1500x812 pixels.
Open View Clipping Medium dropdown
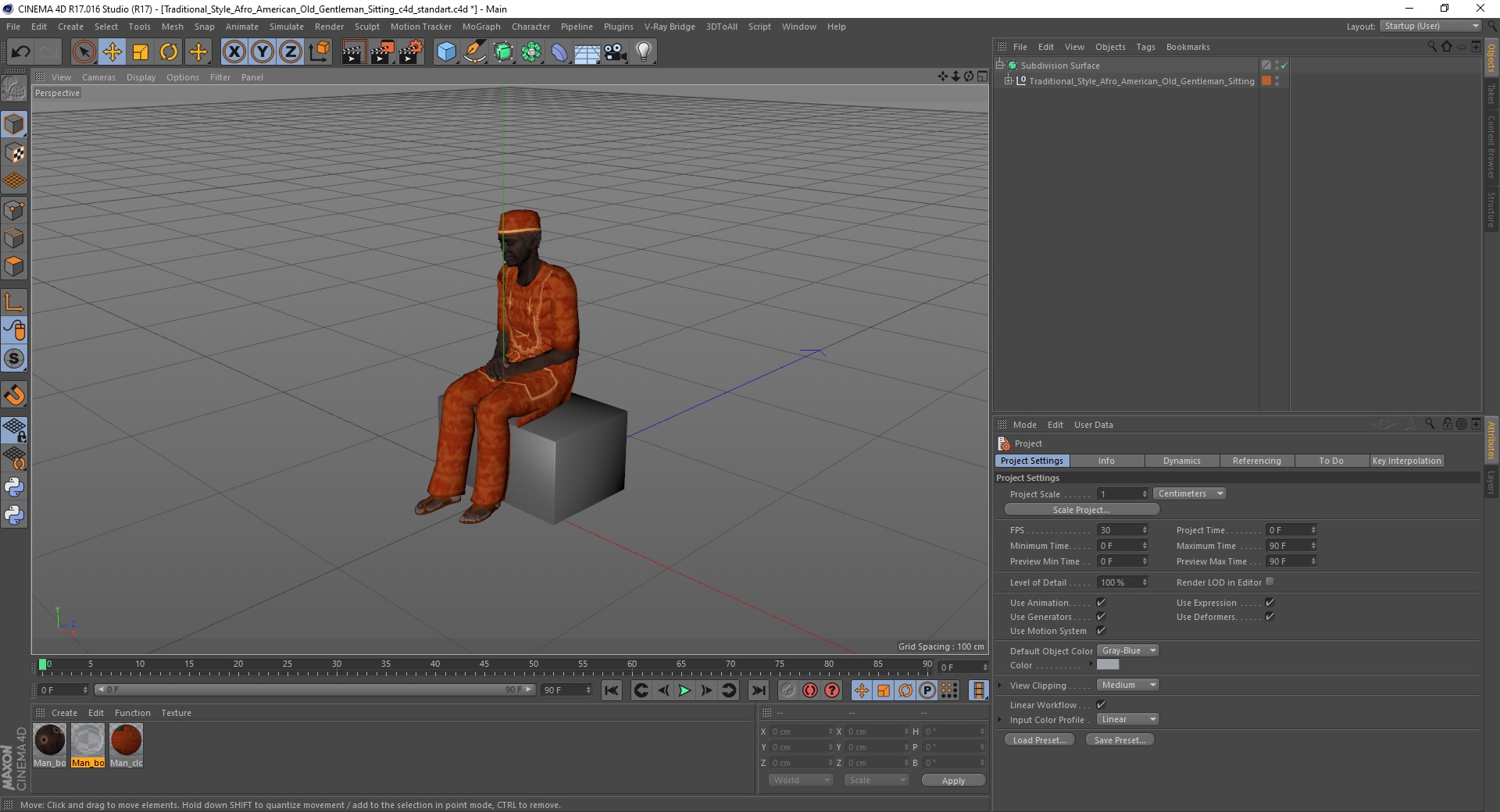pos(1128,685)
